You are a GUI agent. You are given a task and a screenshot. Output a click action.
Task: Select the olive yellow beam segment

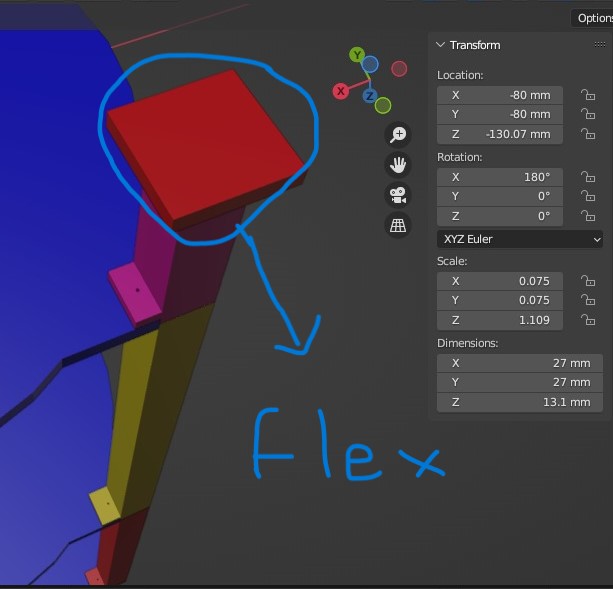156,406
